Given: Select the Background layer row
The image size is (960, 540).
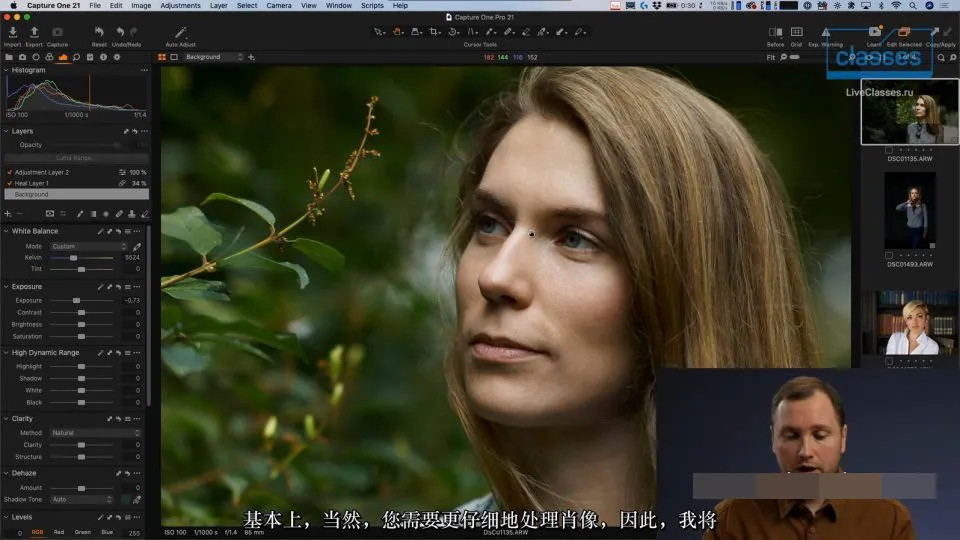Looking at the screenshot, I should (77, 194).
